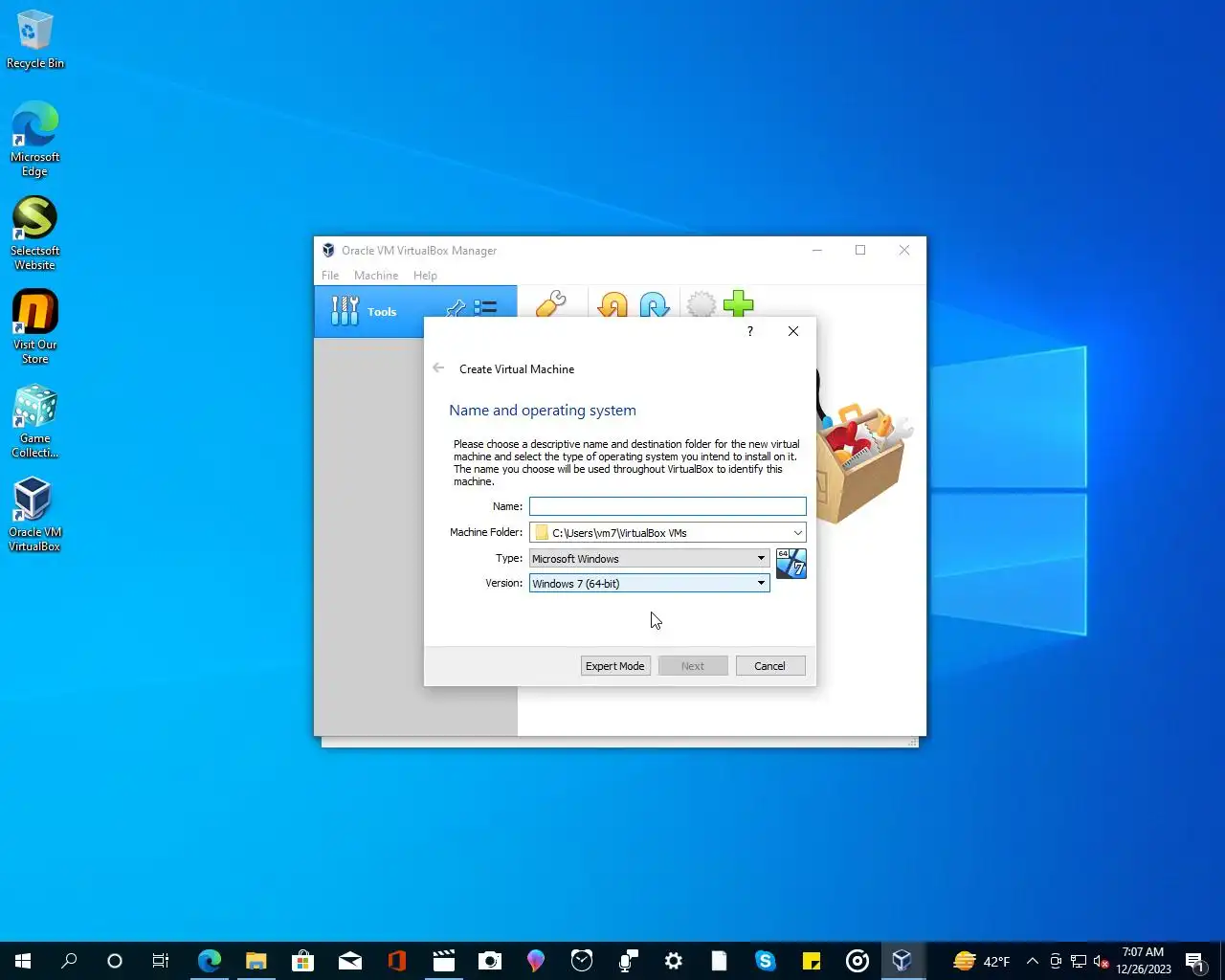Open Recycle Bin desktop icon
This screenshot has height=980, width=1225.
pyautogui.click(x=35, y=40)
